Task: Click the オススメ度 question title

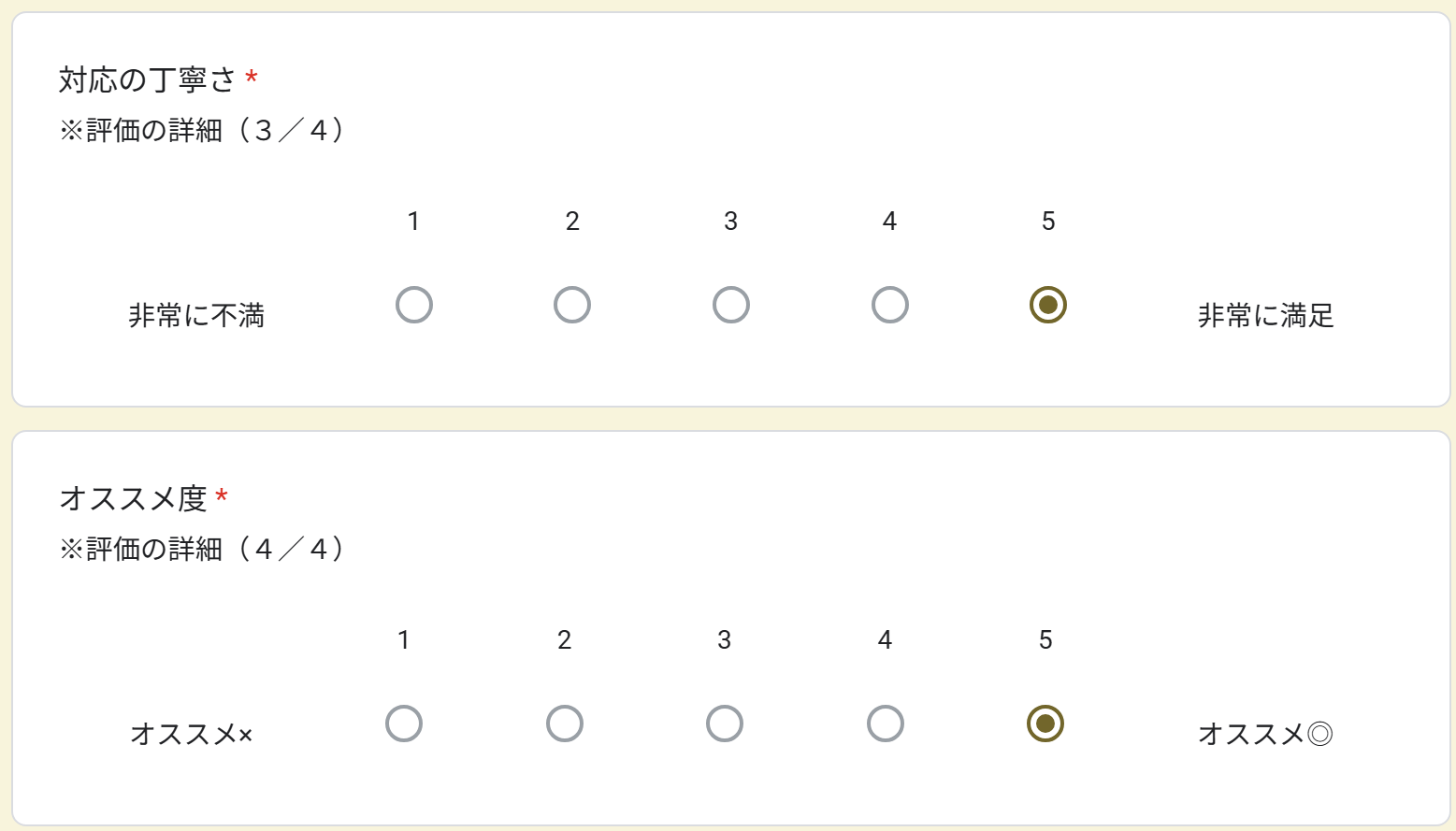Action: tap(133, 499)
